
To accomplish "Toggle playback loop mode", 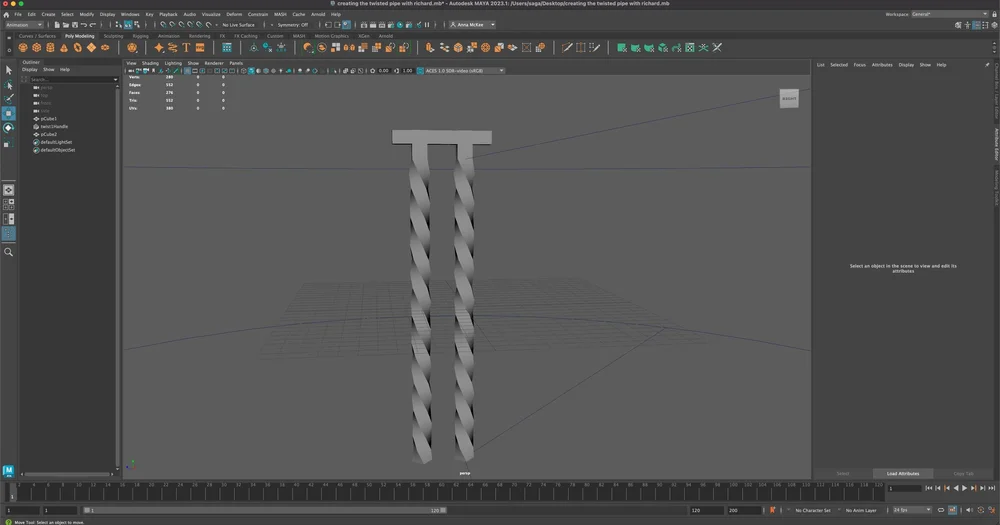I will 941,510.
